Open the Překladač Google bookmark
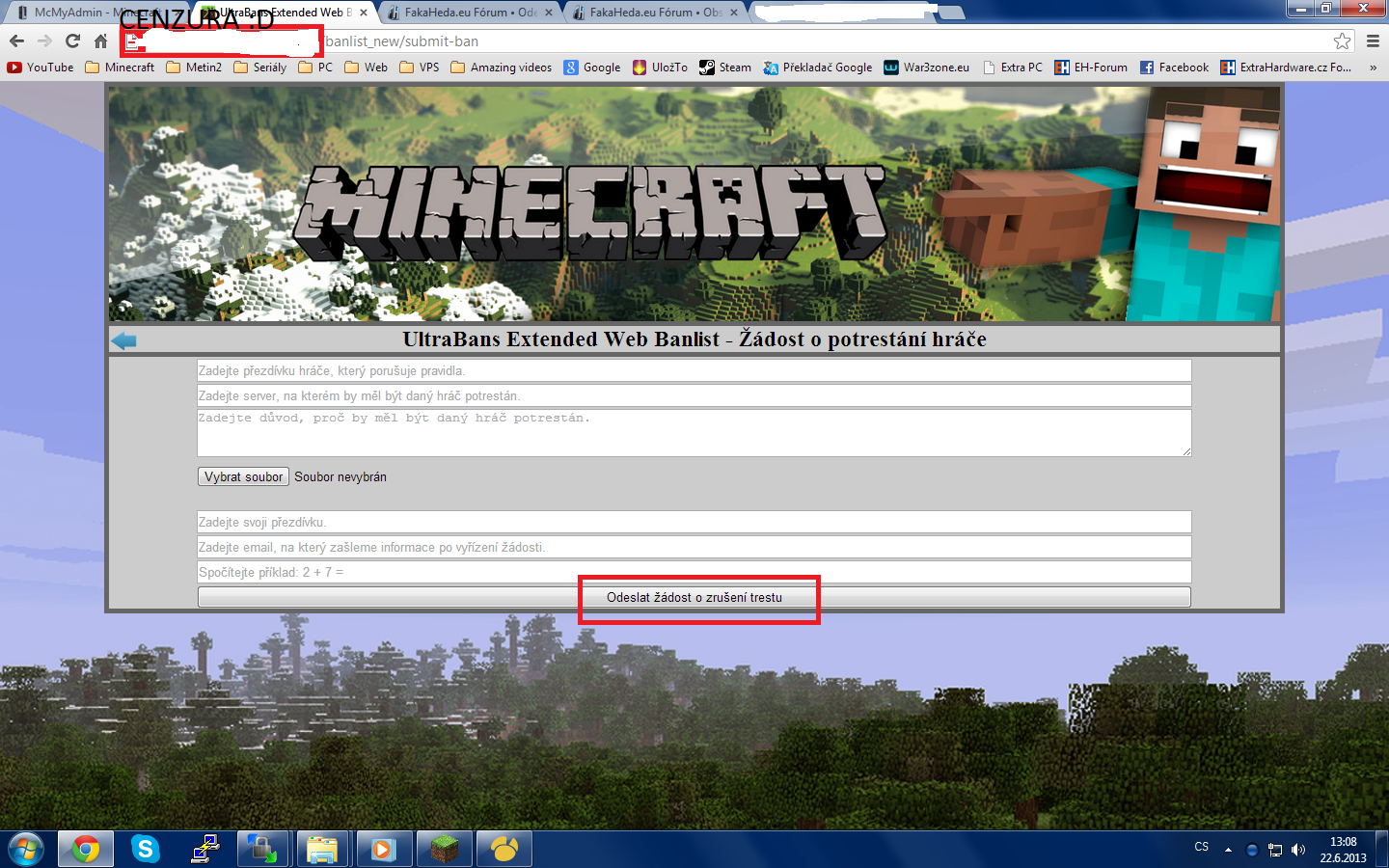 click(x=817, y=68)
